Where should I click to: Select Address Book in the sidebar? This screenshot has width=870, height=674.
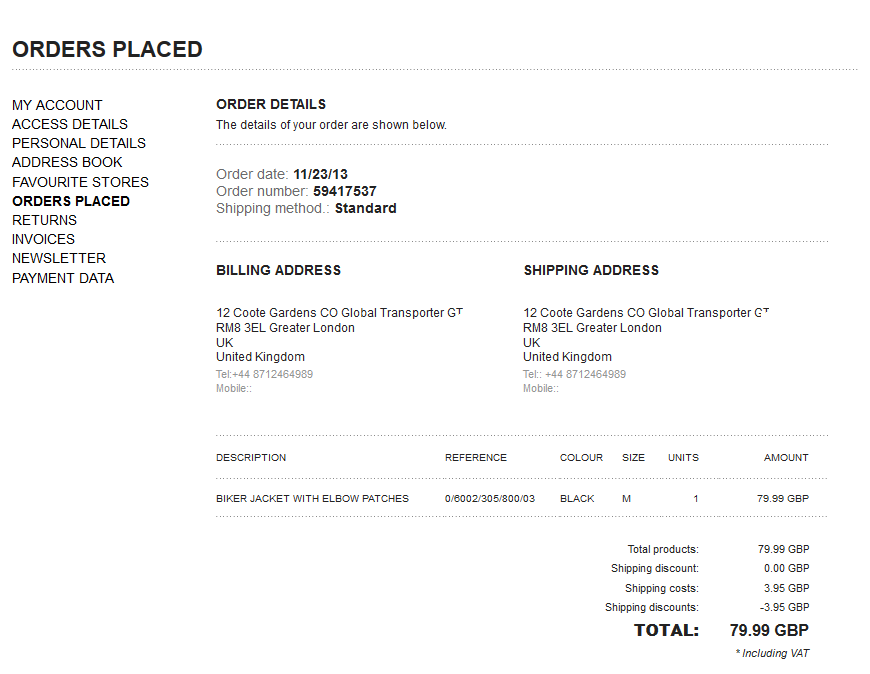coord(67,162)
